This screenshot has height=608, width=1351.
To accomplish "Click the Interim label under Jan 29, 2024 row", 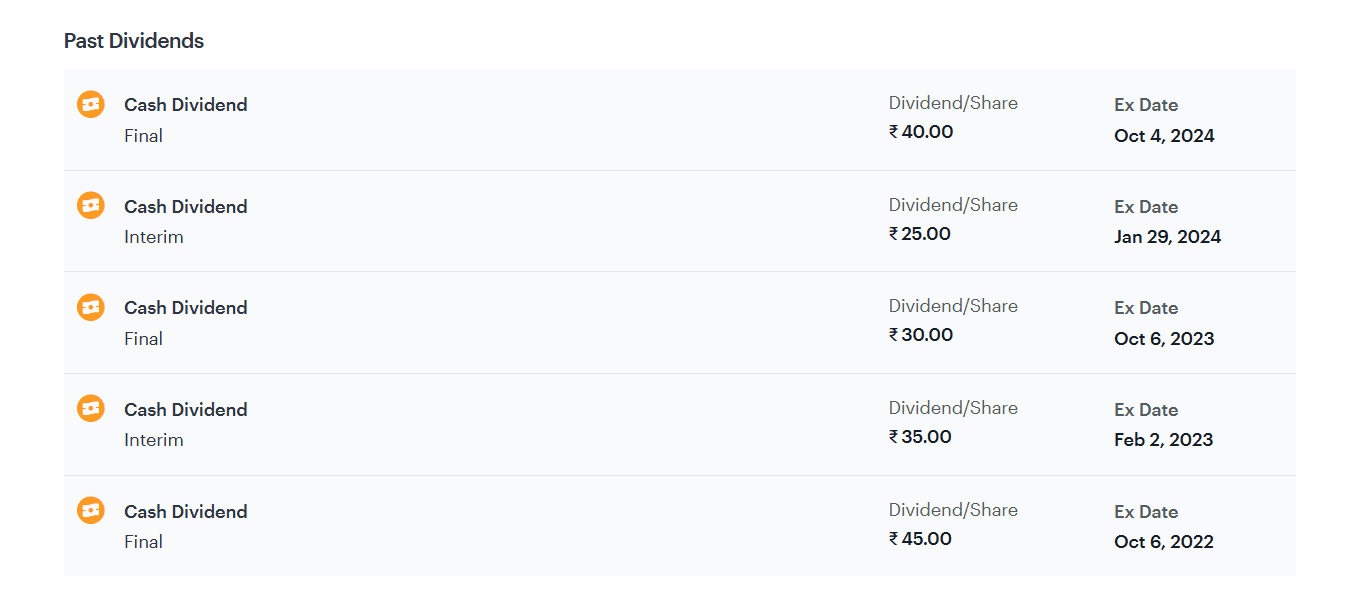I will pyautogui.click(x=154, y=237).
